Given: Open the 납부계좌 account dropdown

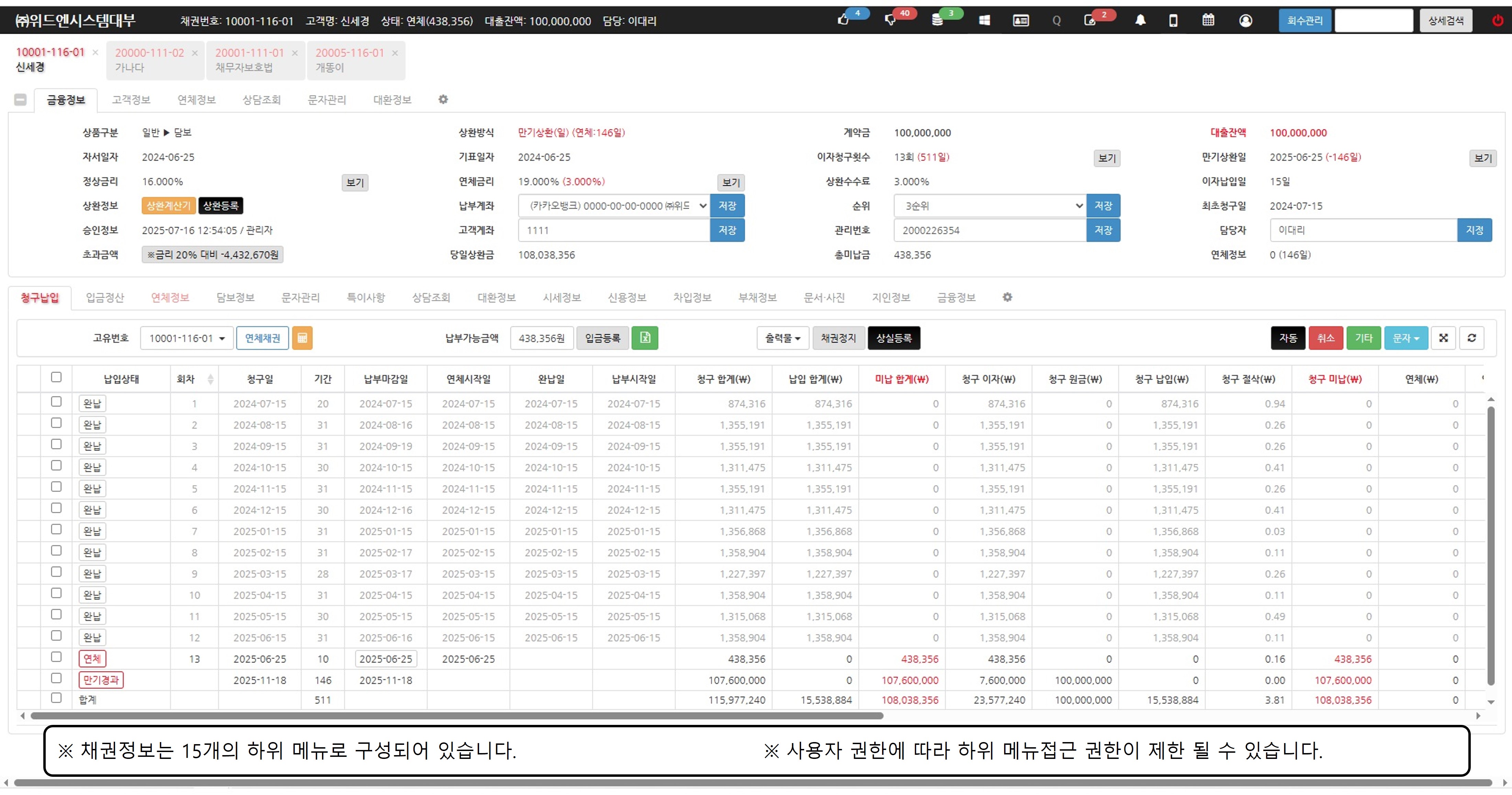Looking at the screenshot, I should pyautogui.click(x=613, y=206).
